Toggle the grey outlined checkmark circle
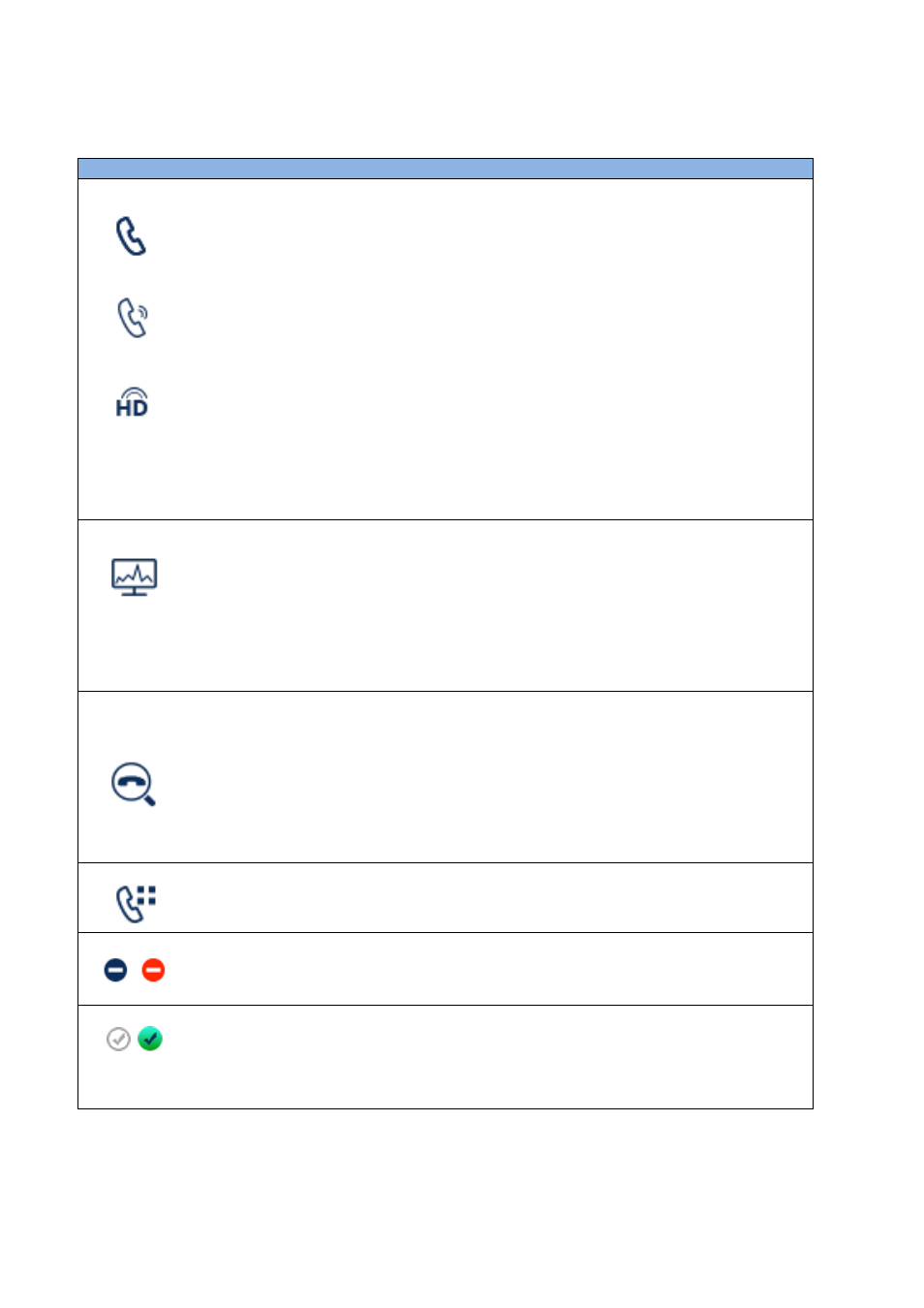924x1308 pixels. click(118, 1039)
